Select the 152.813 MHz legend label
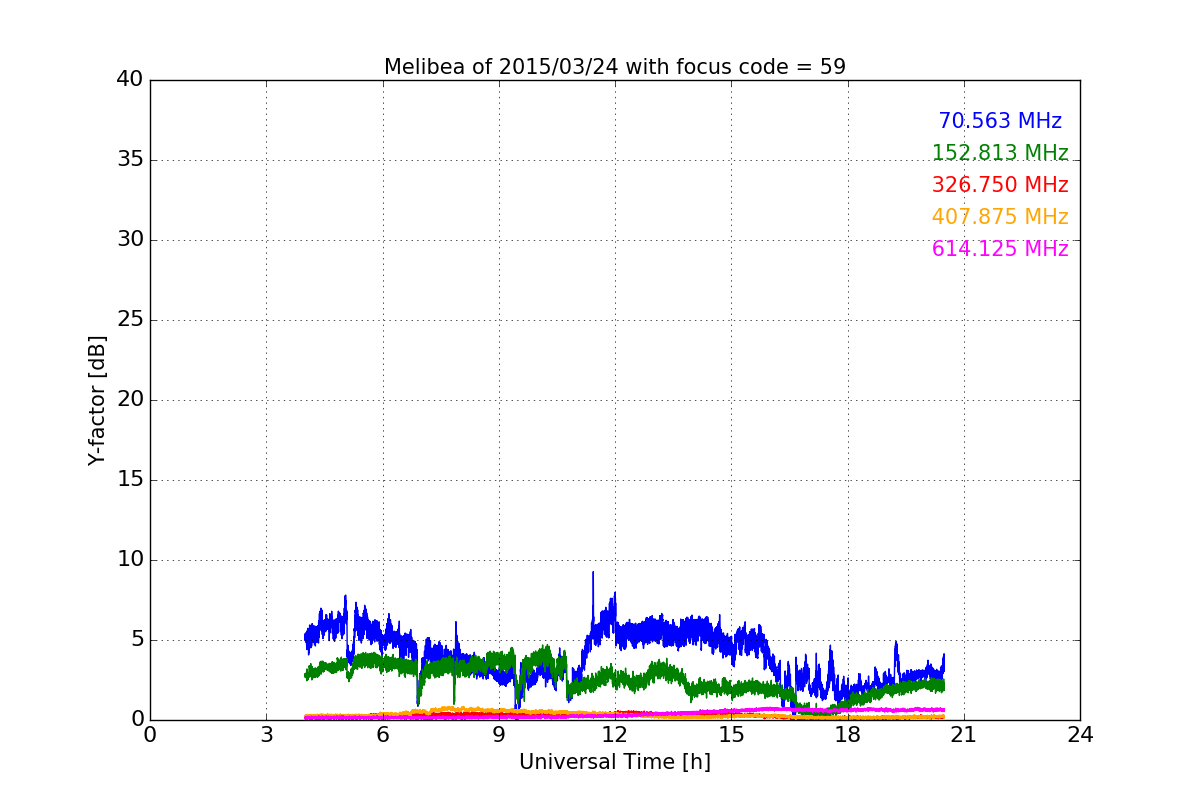Viewport: 1200px width, 800px height. click(x=1000, y=153)
